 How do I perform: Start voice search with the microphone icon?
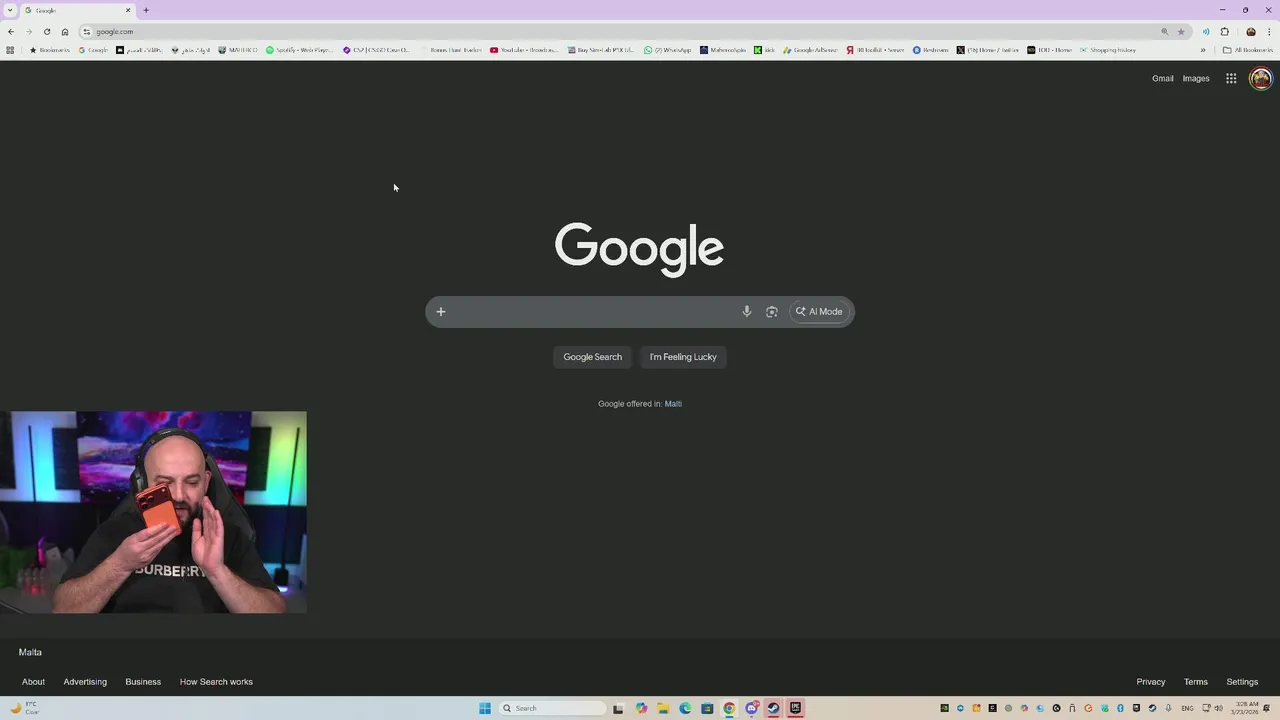point(746,312)
